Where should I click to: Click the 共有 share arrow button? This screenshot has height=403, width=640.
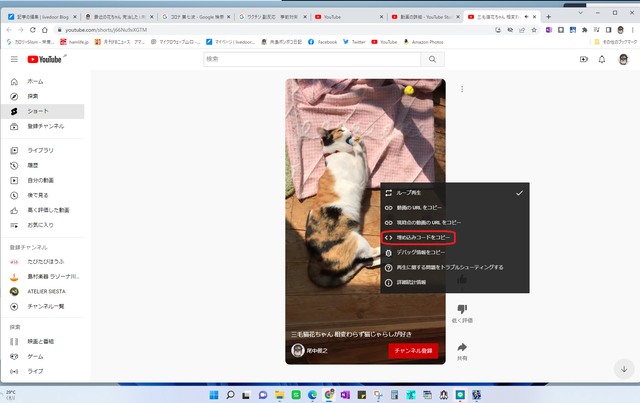click(x=462, y=347)
